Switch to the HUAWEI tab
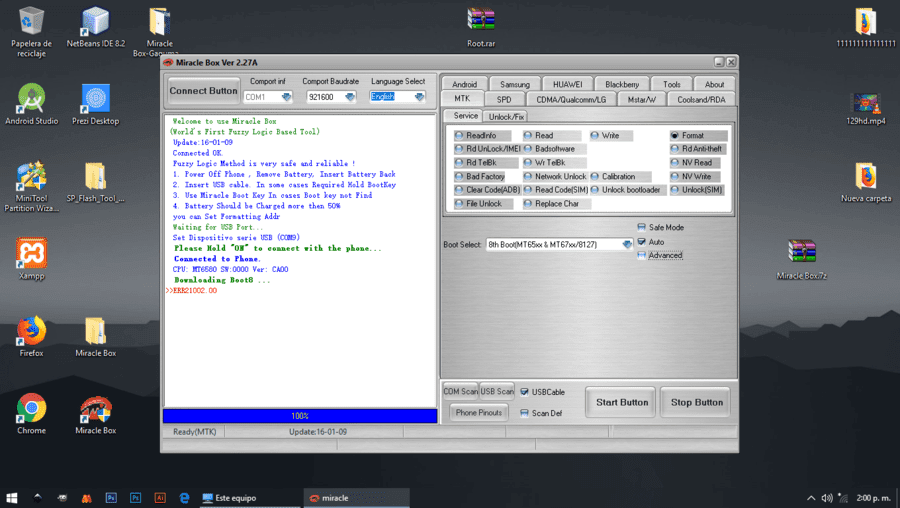The width and height of the screenshot is (900, 508). [x=567, y=84]
